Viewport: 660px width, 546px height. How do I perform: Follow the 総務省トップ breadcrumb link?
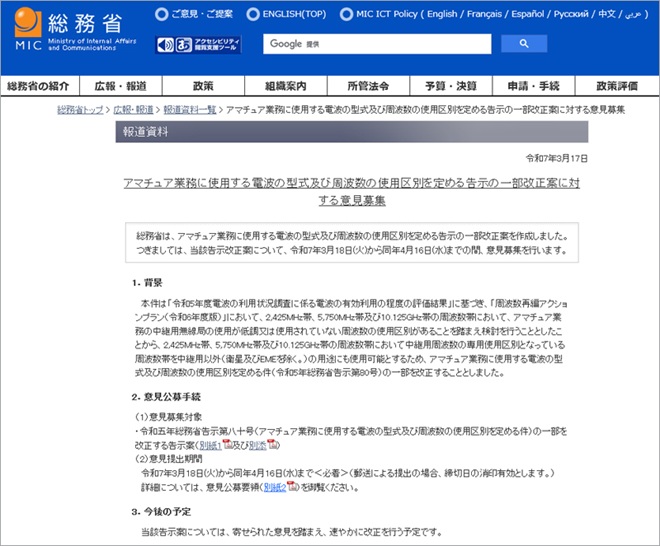[82, 109]
